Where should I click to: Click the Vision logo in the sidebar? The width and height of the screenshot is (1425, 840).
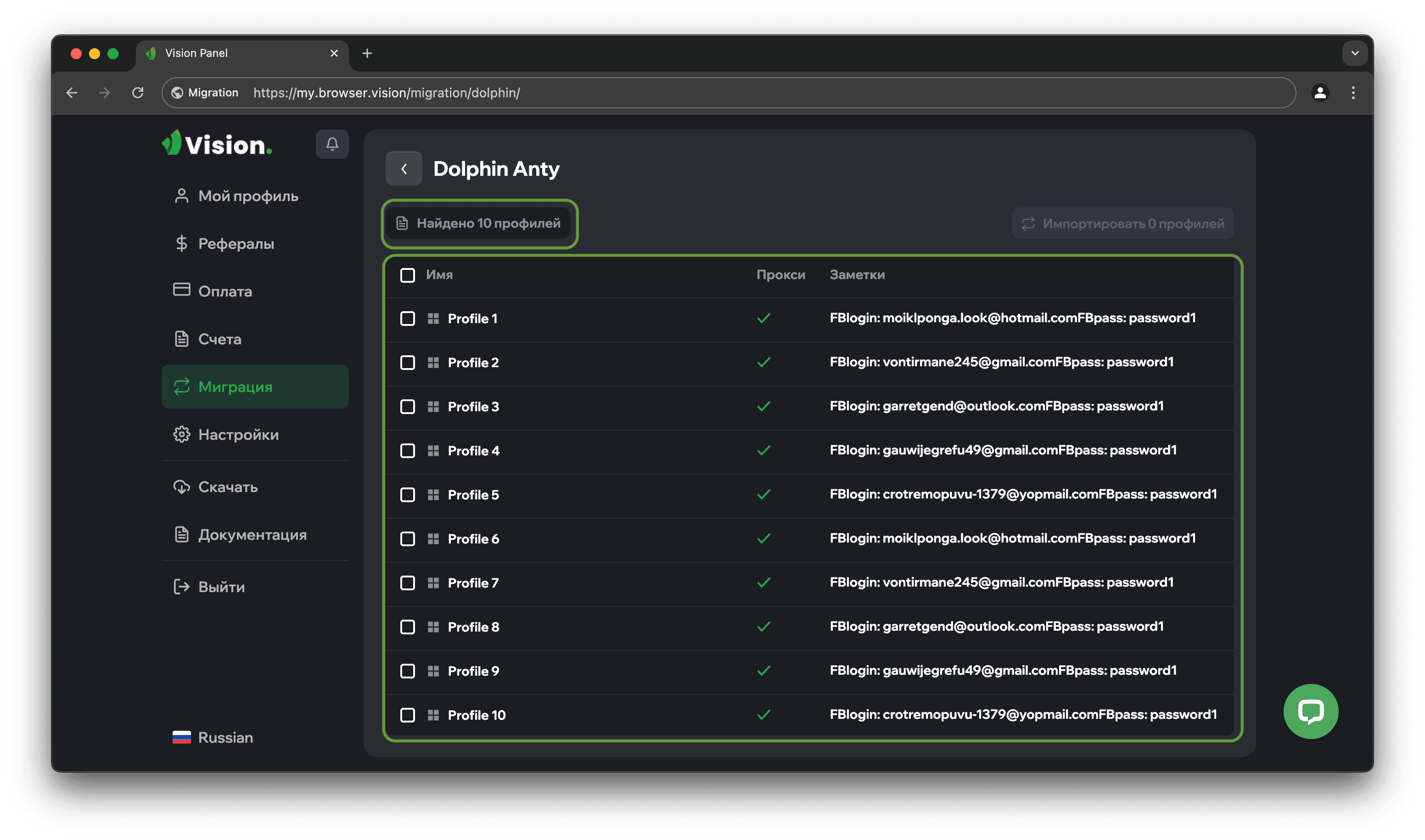pyautogui.click(x=217, y=144)
